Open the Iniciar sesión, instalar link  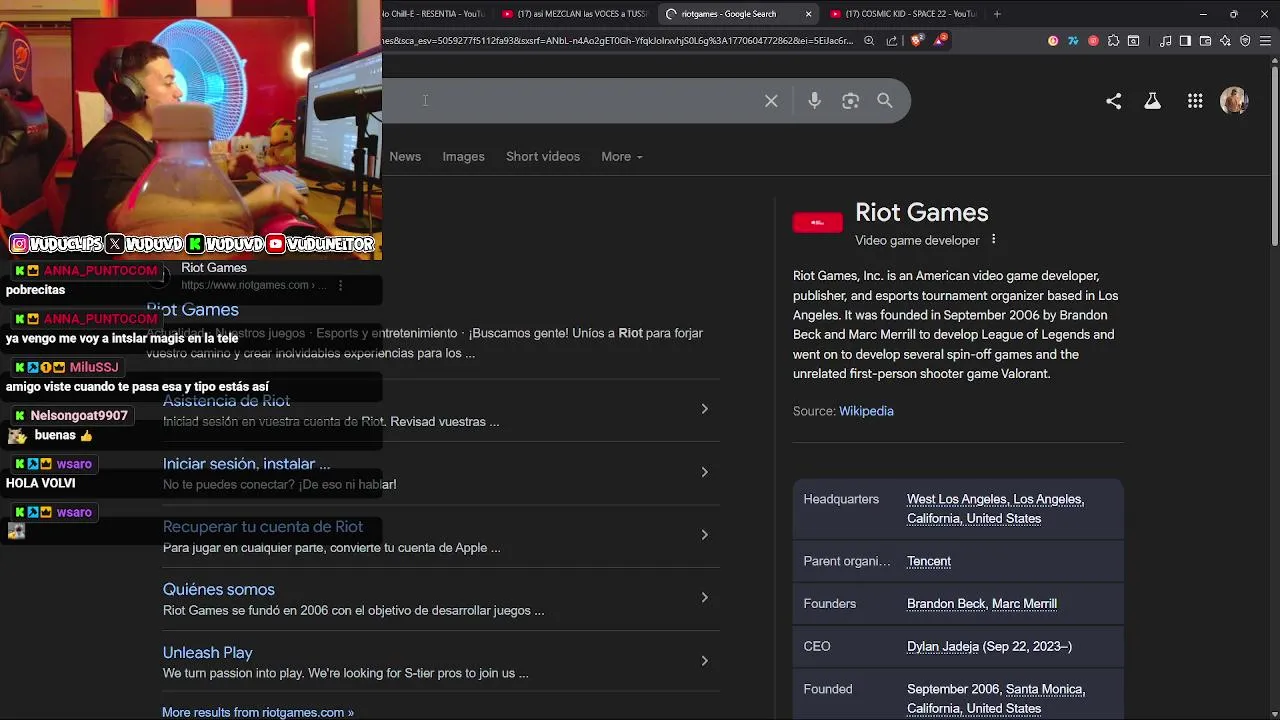coord(246,464)
